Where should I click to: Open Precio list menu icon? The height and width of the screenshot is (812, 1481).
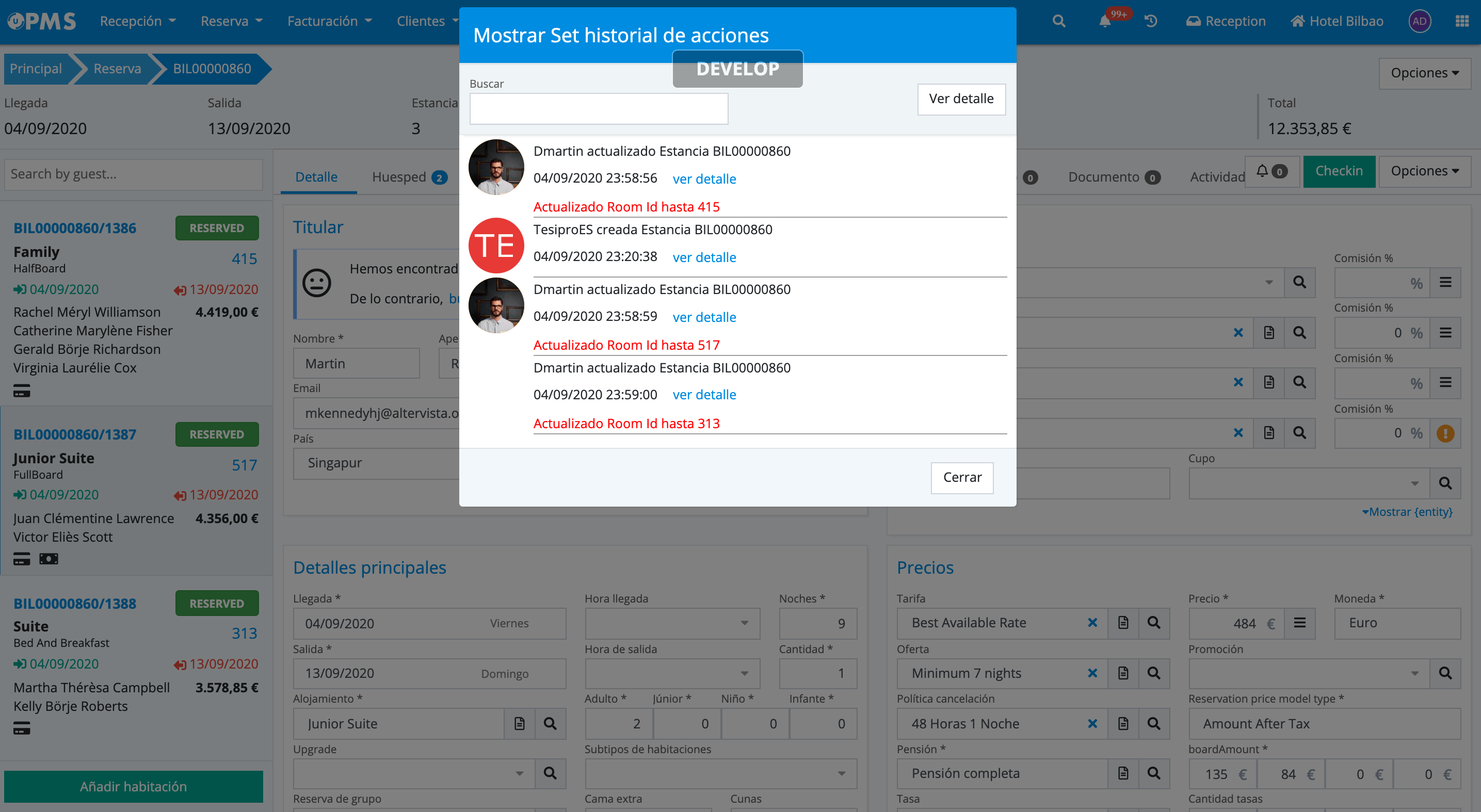pos(1299,623)
